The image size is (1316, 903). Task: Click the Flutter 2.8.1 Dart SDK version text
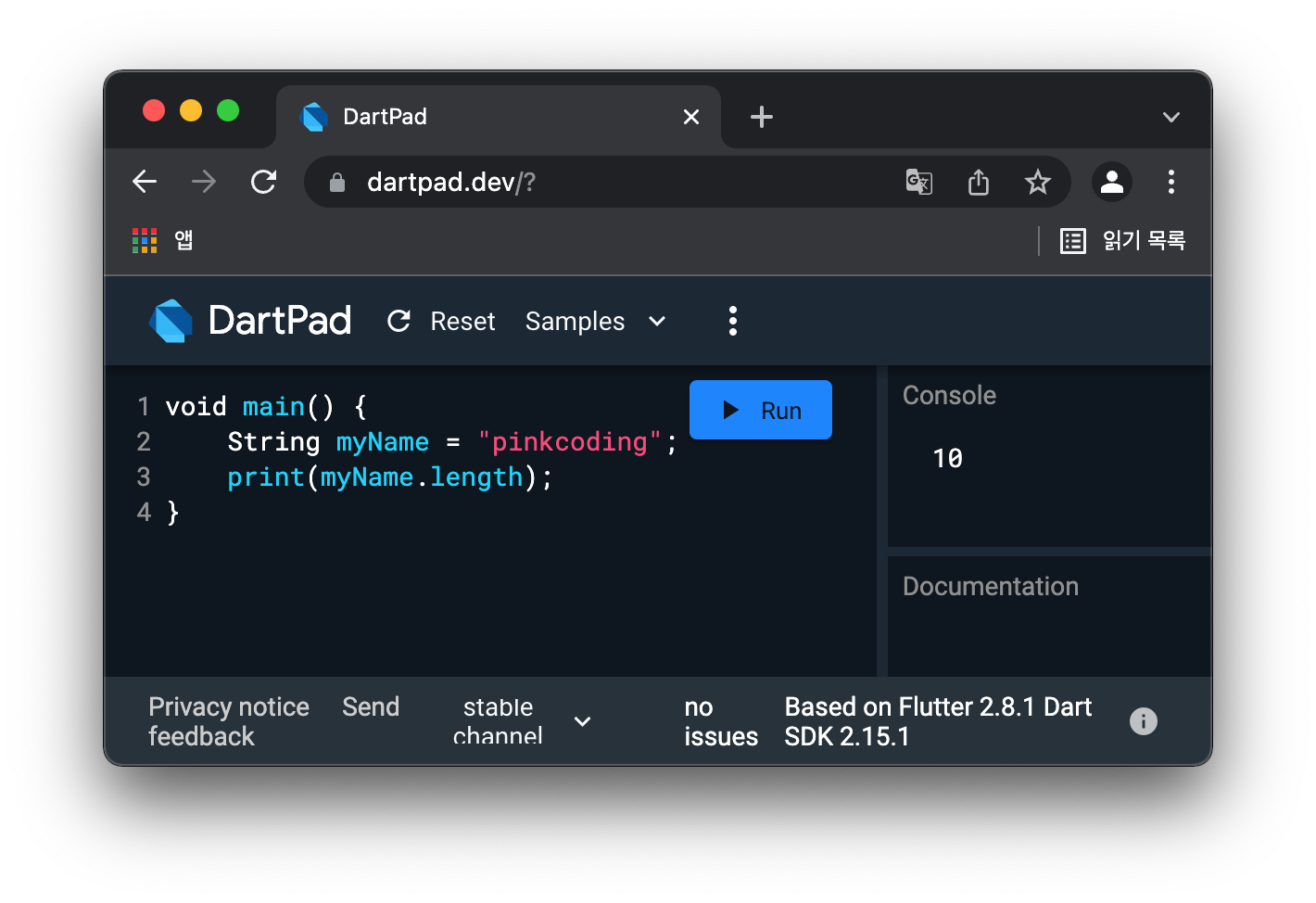pos(938,721)
